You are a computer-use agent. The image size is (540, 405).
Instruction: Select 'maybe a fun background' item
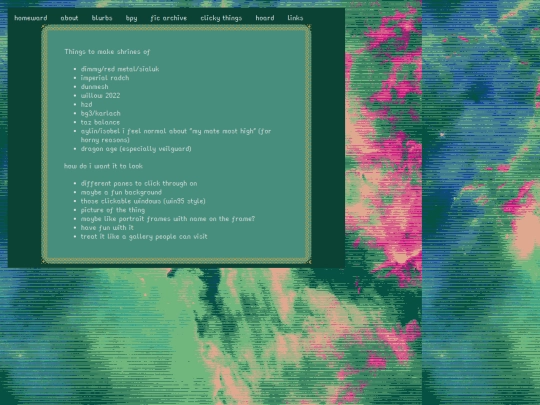(x=121, y=192)
